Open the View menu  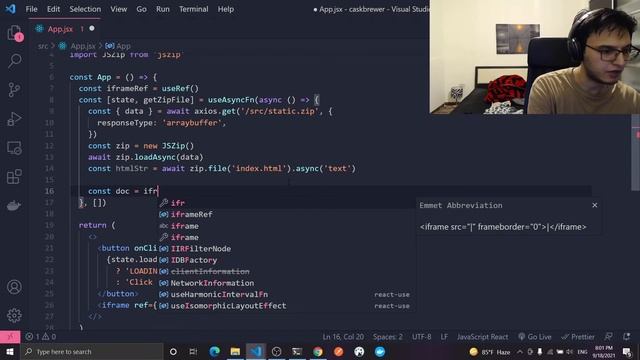119,9
